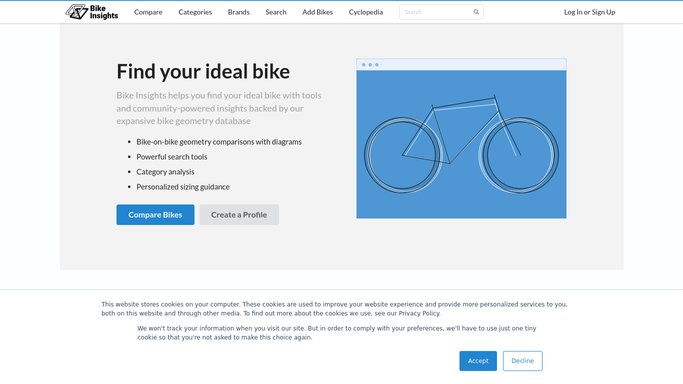Select Add Bikes in the navigation
The width and height of the screenshot is (683, 384).
click(318, 12)
